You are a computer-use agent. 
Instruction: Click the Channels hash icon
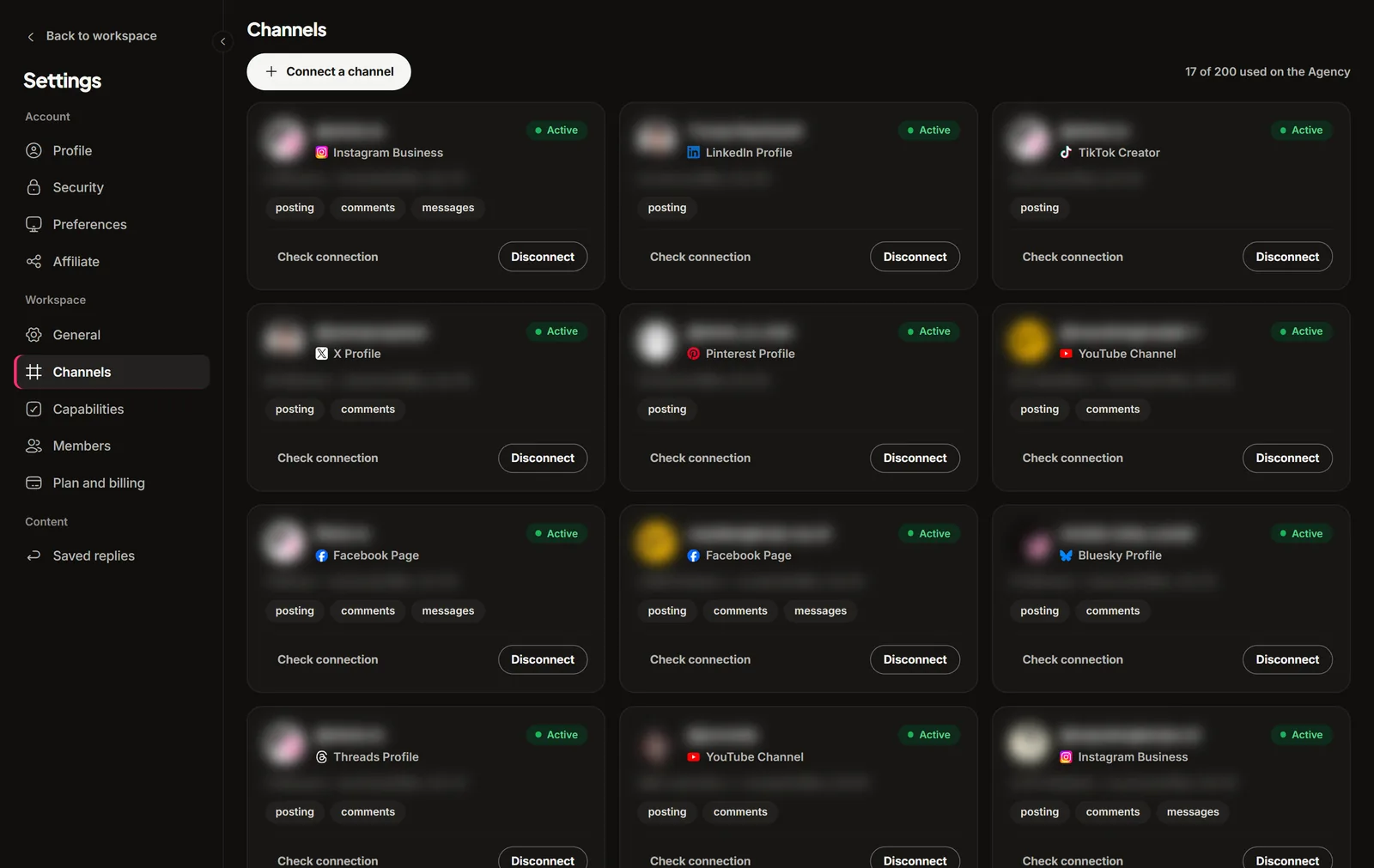pos(33,372)
